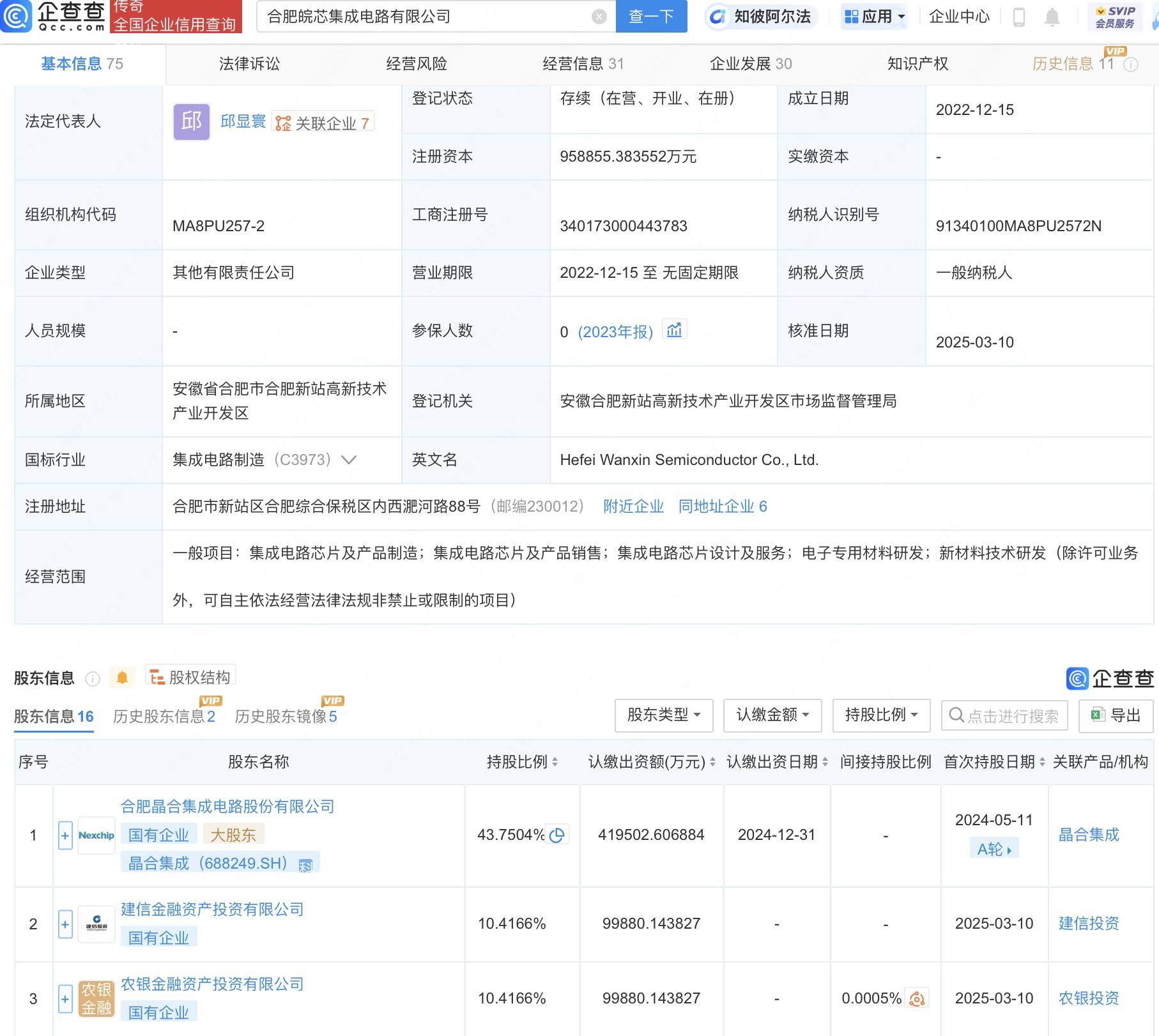Open 股权结构 chart button
This screenshot has height=1036, width=1159.
pos(190,676)
